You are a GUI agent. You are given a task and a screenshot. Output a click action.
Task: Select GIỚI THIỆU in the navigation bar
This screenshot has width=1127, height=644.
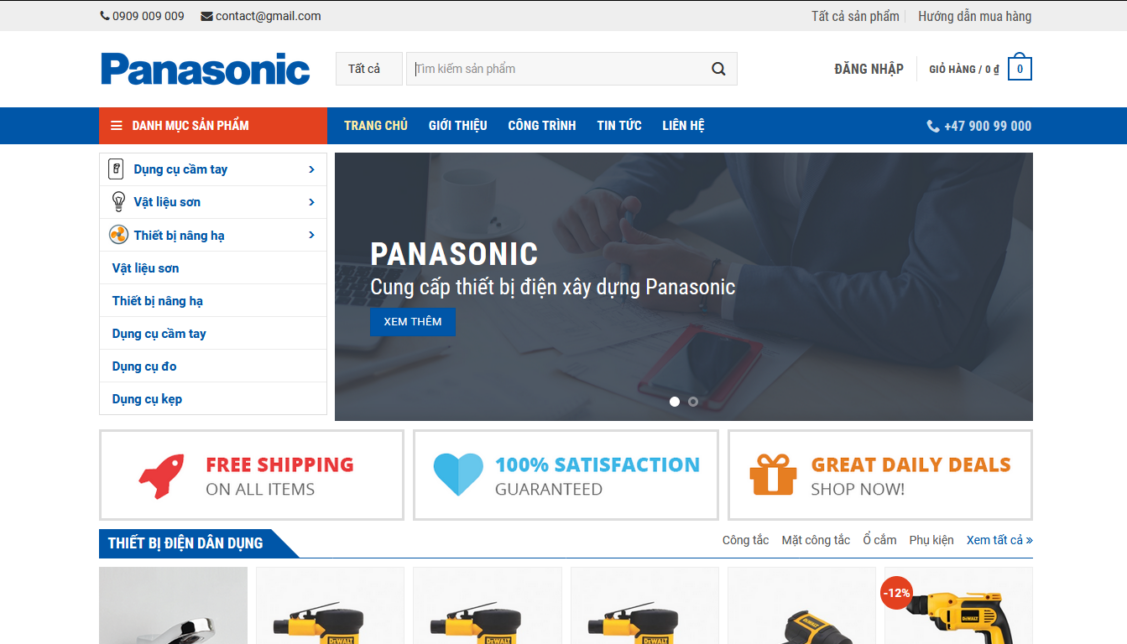(457, 125)
